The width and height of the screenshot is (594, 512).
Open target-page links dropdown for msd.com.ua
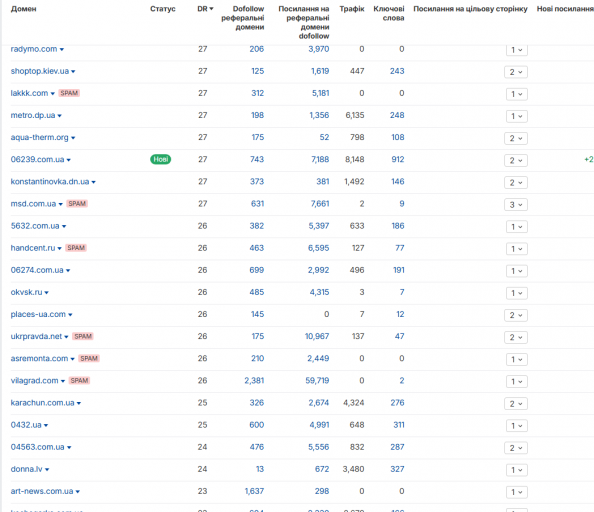pos(516,205)
